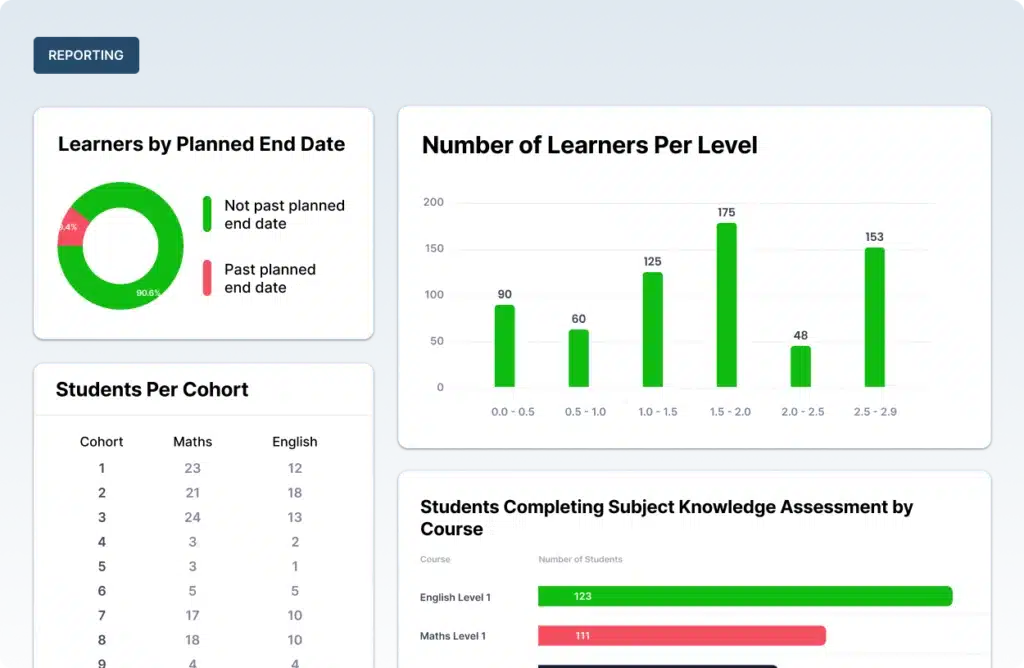The width and height of the screenshot is (1024, 668).
Task: Select the 0.0 - 0.5 bar showing 90
Action: tap(504, 346)
